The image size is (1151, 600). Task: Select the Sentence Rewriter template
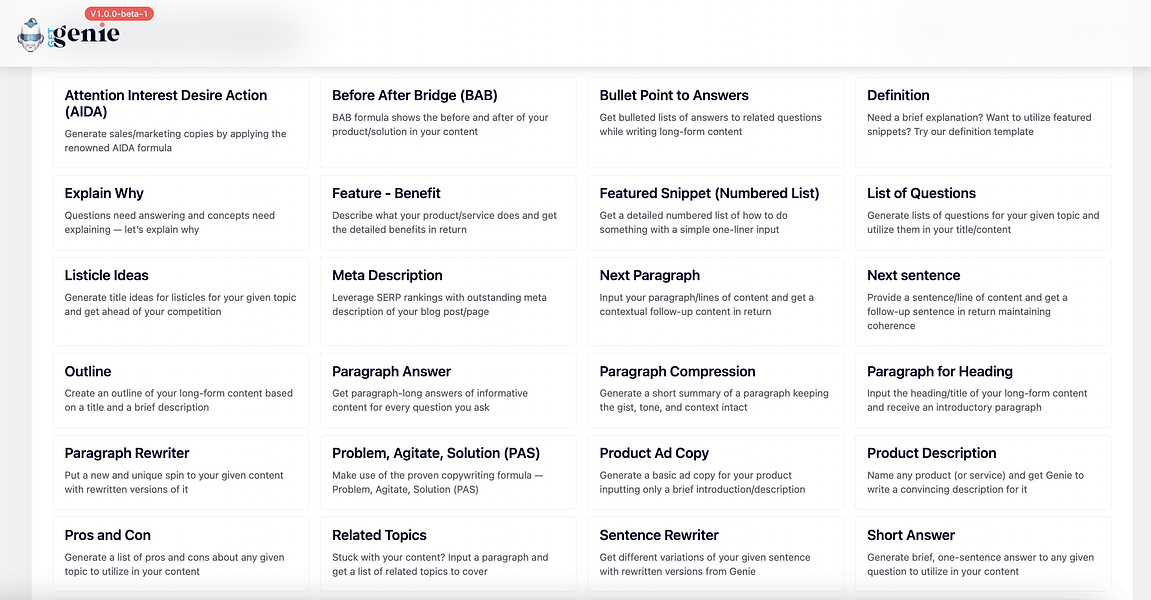716,554
